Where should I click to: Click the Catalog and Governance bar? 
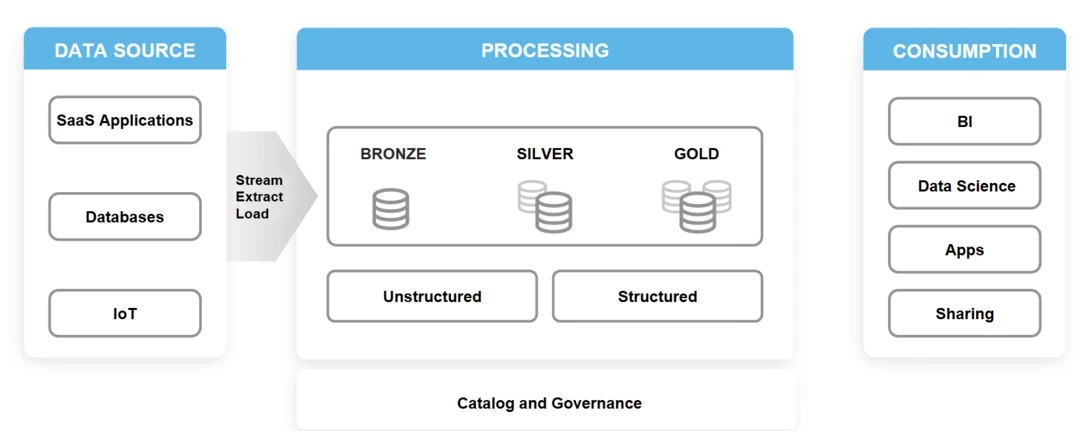tap(549, 403)
